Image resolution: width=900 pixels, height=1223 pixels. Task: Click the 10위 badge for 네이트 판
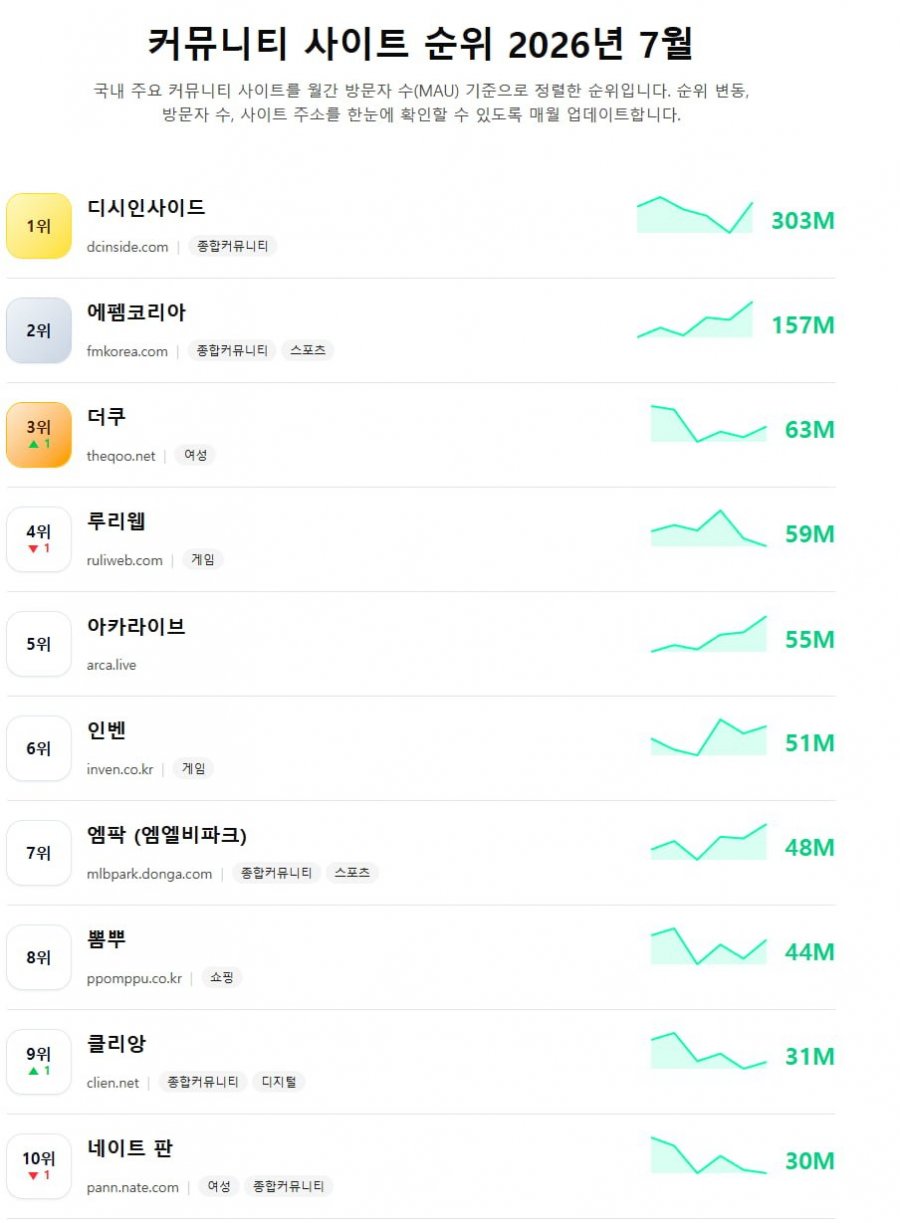(39, 1166)
